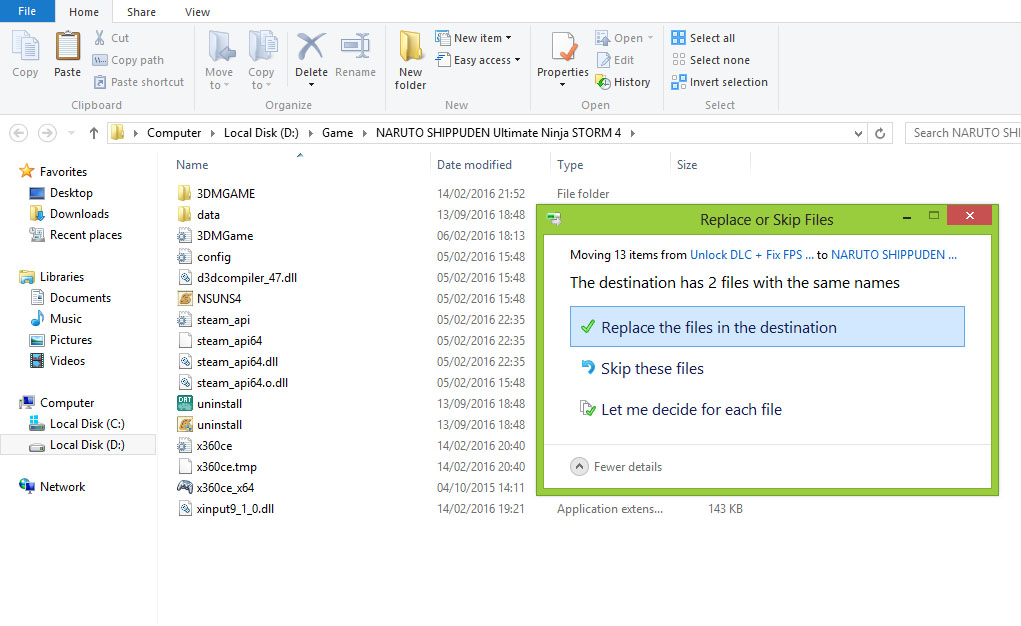
Task: Click Invert selection in ribbon
Action: (x=720, y=82)
